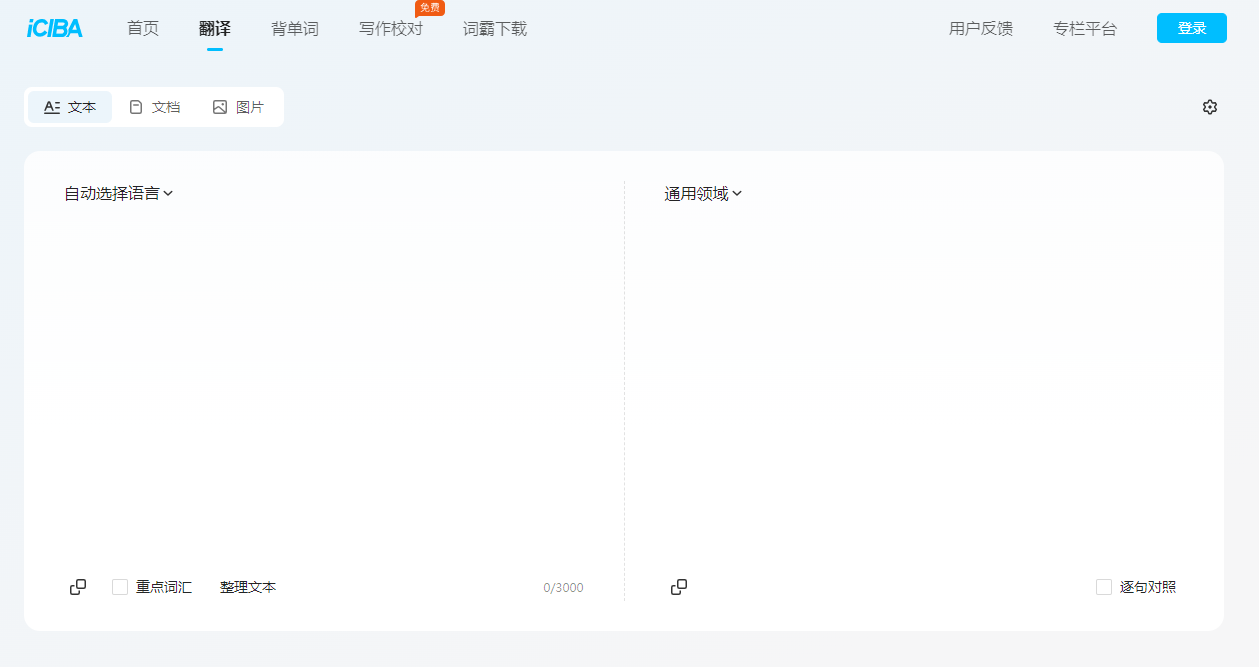This screenshot has width=1259, height=667.
Task: Open the 通用领域 domain dropdown
Action: coord(703,194)
